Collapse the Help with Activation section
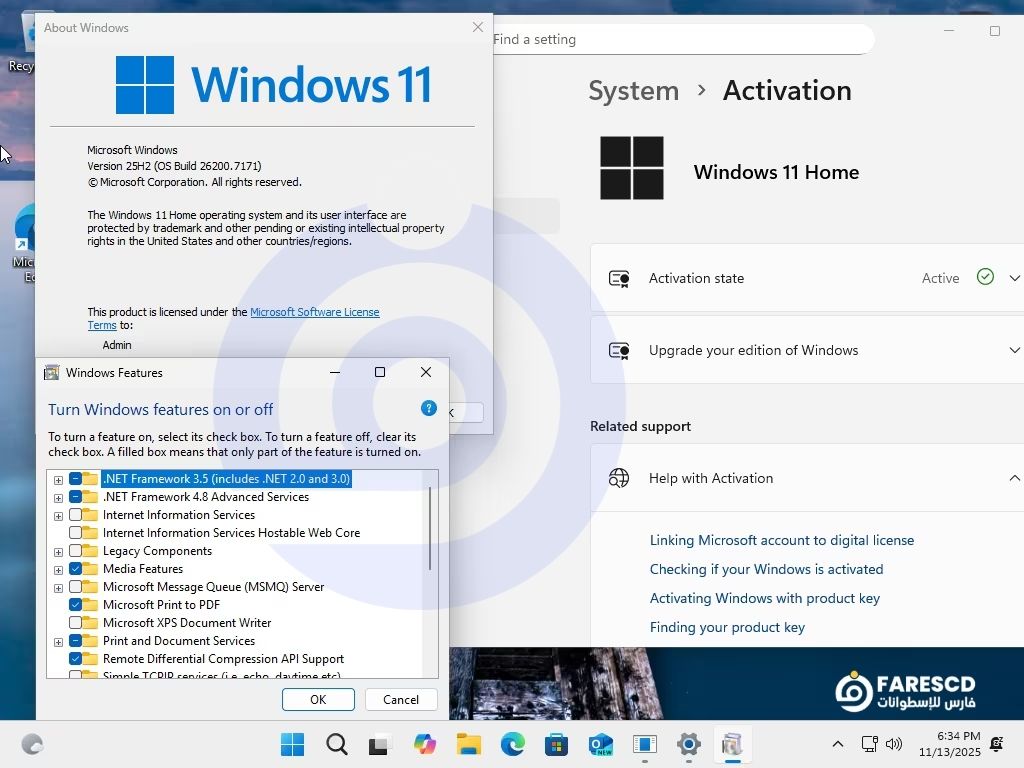 pos(1014,478)
